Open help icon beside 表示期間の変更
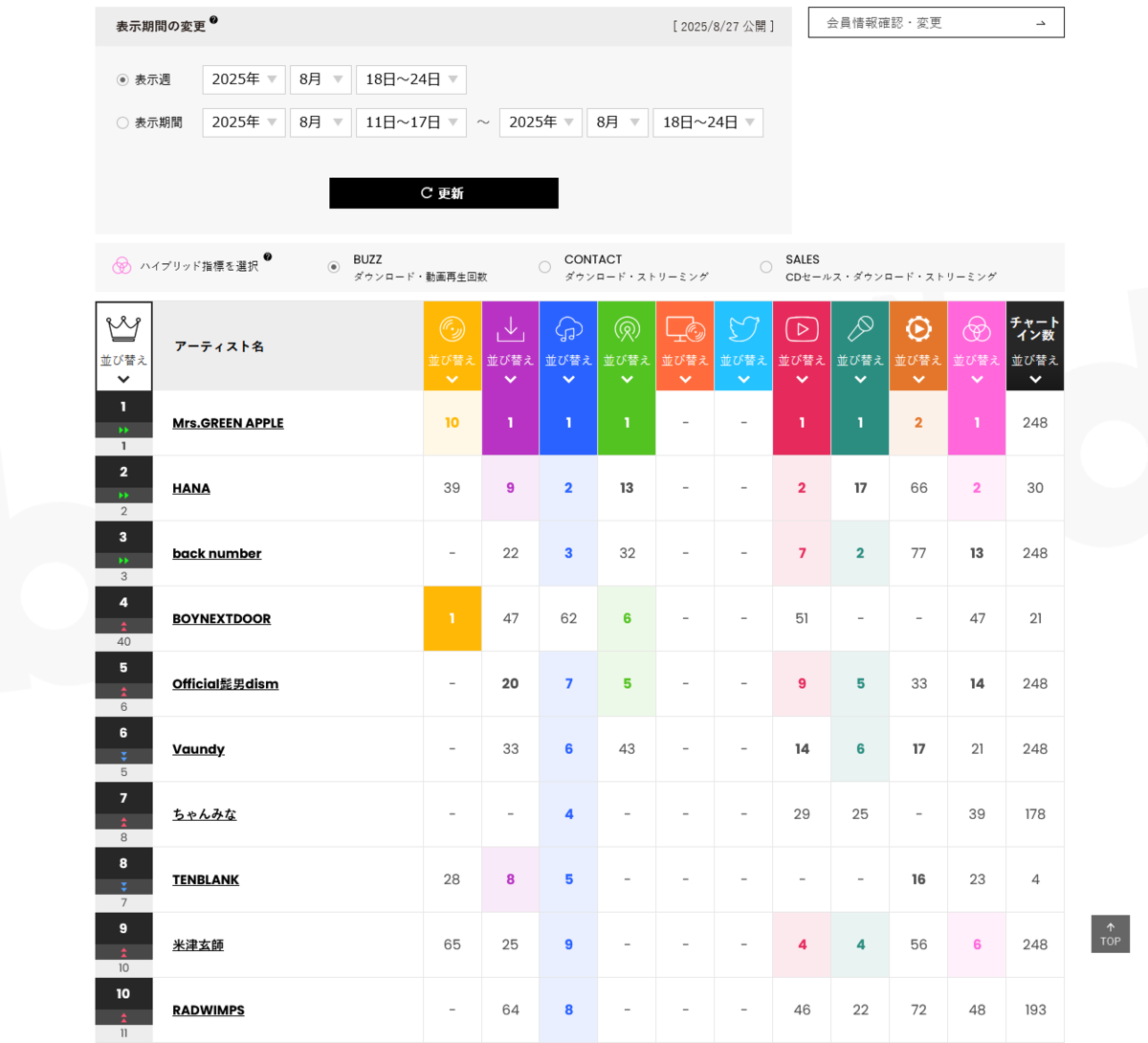This screenshot has height=1043, width=1148. coord(213,19)
